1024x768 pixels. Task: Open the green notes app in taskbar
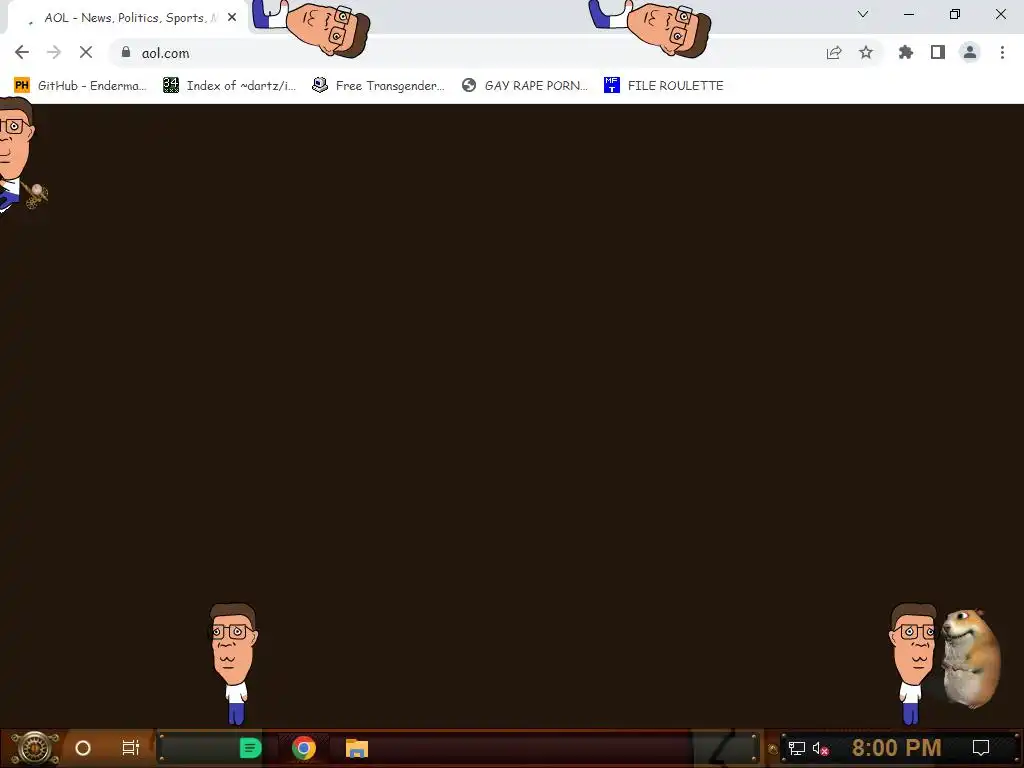pos(250,748)
